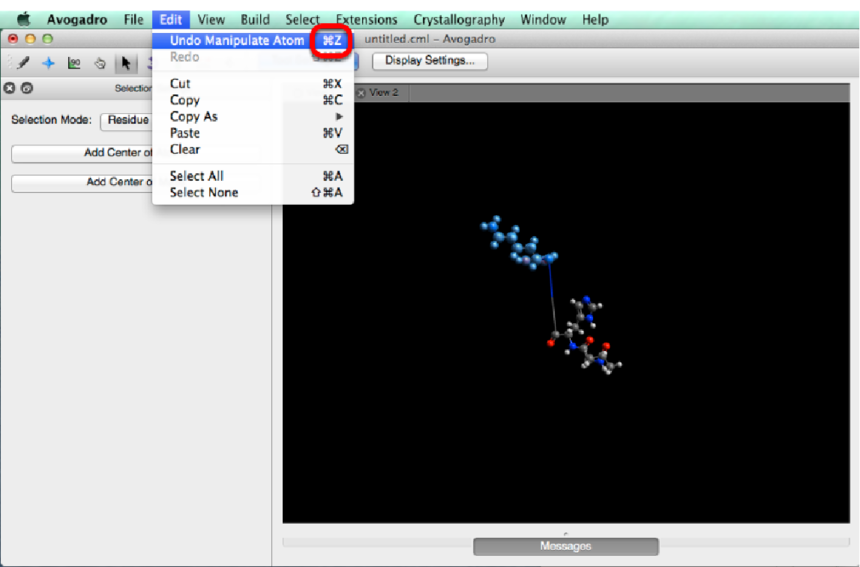This screenshot has height=567, width=860.
Task: Close the Selection settings panel
Action: 10,88
